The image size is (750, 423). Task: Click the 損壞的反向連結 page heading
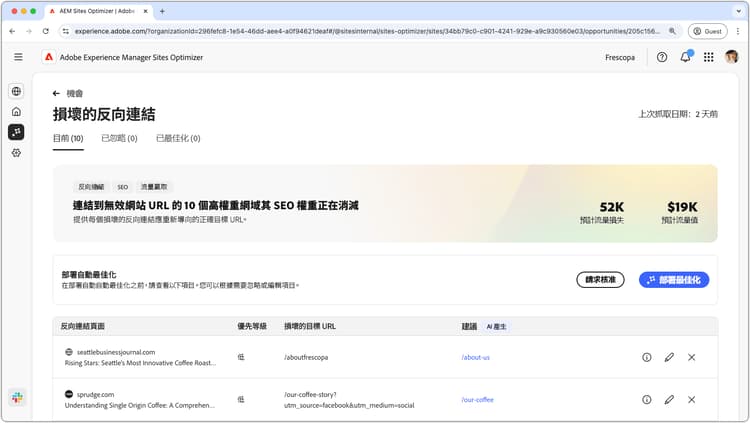click(x=104, y=114)
